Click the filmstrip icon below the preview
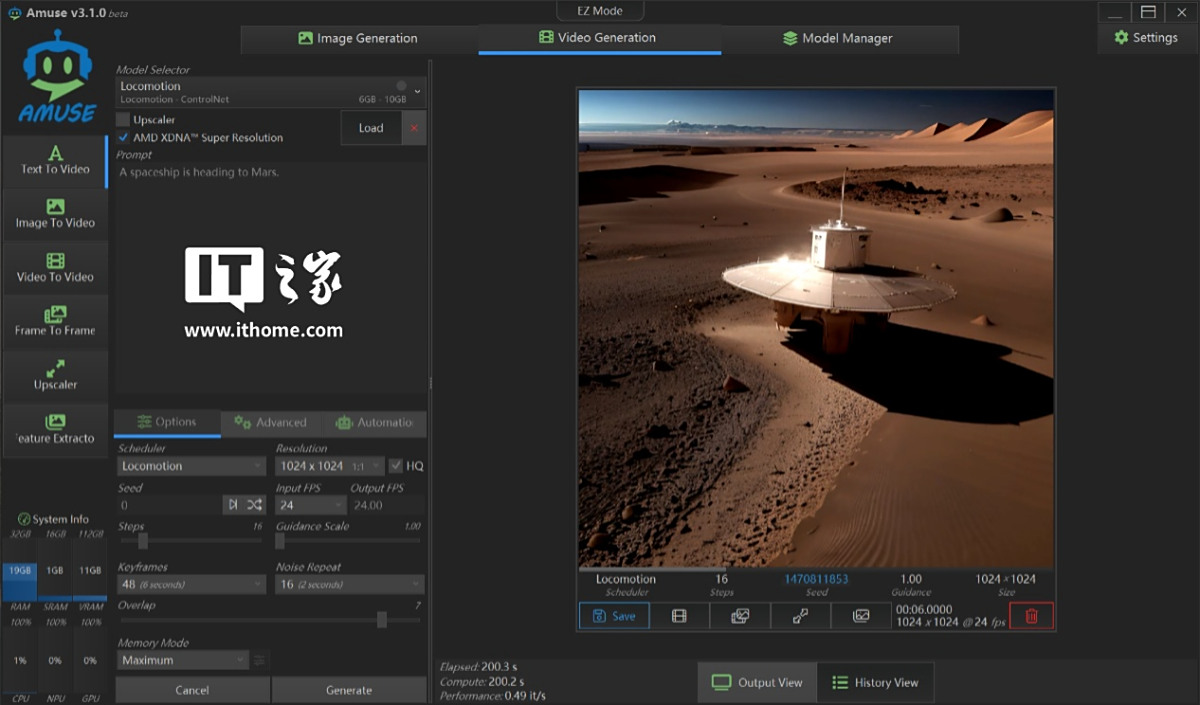Viewport: 1200px width, 705px height. [x=679, y=616]
